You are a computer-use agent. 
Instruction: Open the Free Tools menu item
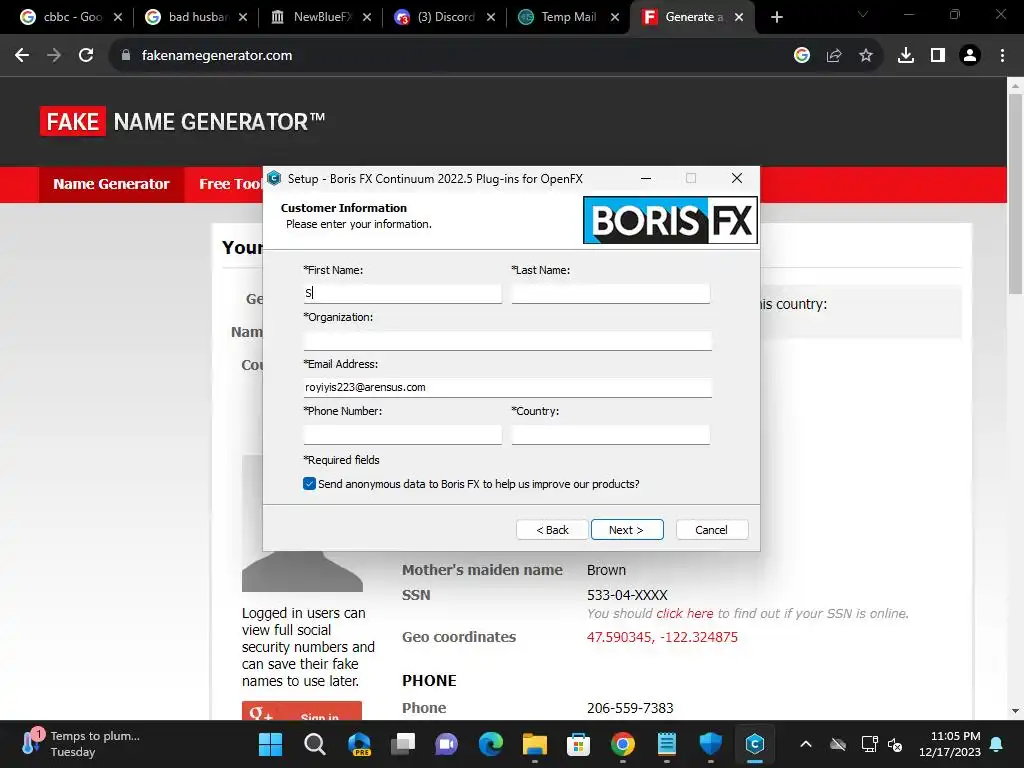point(231,184)
